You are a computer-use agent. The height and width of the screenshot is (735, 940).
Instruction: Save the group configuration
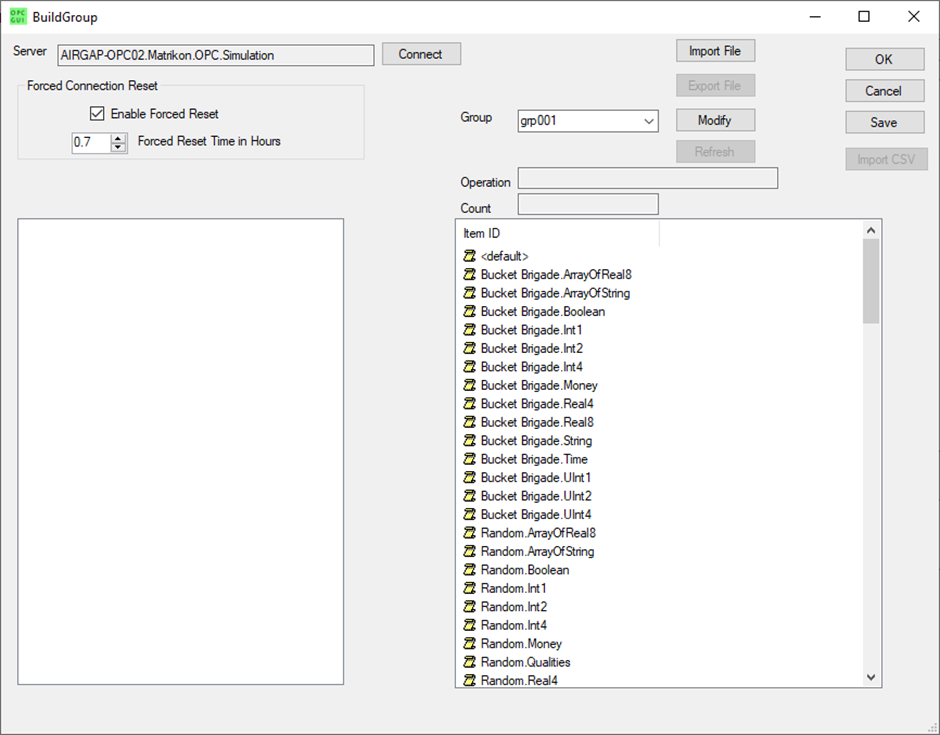coord(885,122)
